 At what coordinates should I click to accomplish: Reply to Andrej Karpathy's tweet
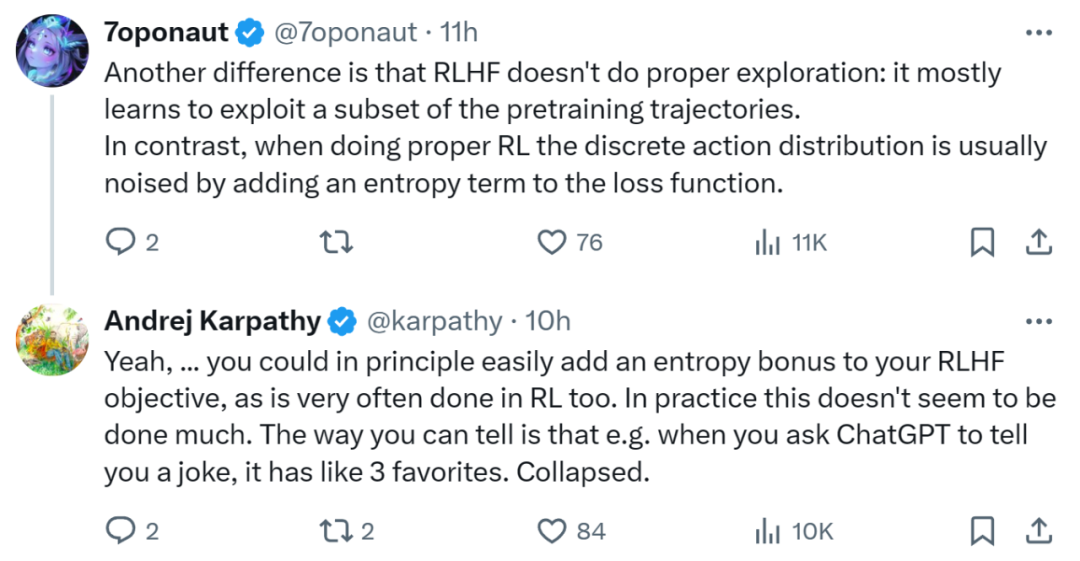pyautogui.click(x=121, y=531)
